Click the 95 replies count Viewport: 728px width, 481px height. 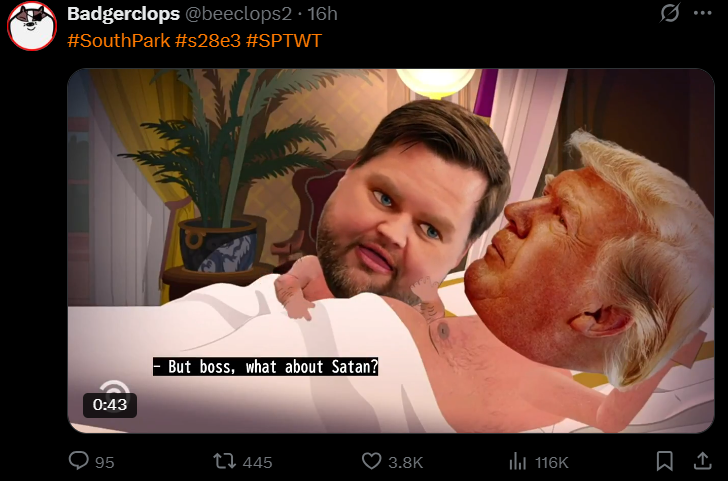pos(104,462)
